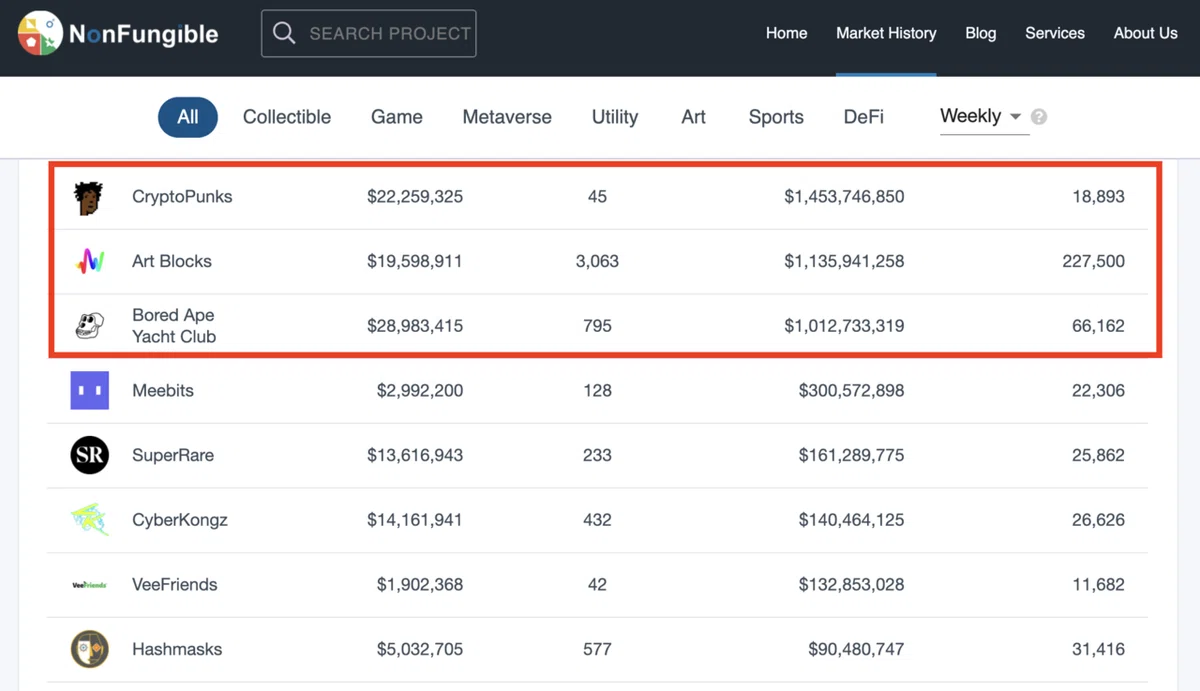Click the SuperRare value $13,616,943
The image size is (1200, 691).
(415, 455)
